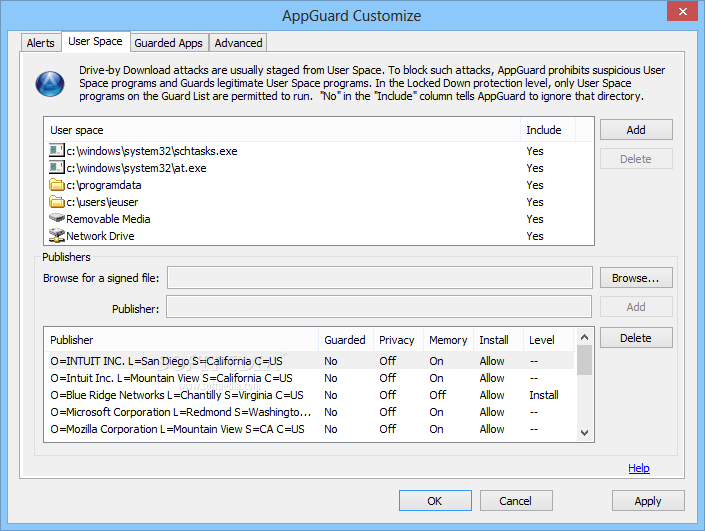705x531 pixels.
Task: Click the Publisher text field
Action: click(x=379, y=307)
